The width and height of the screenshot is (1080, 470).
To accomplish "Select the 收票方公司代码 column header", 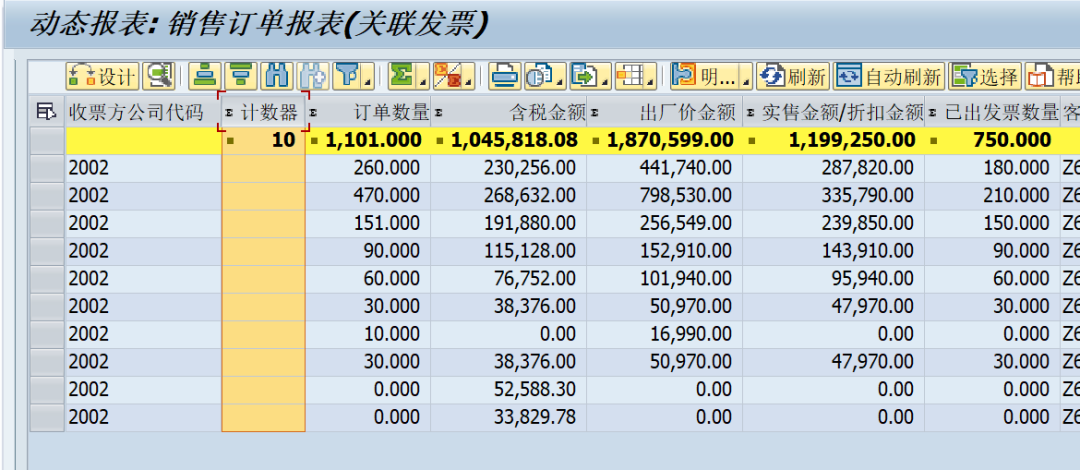I will [x=143, y=112].
